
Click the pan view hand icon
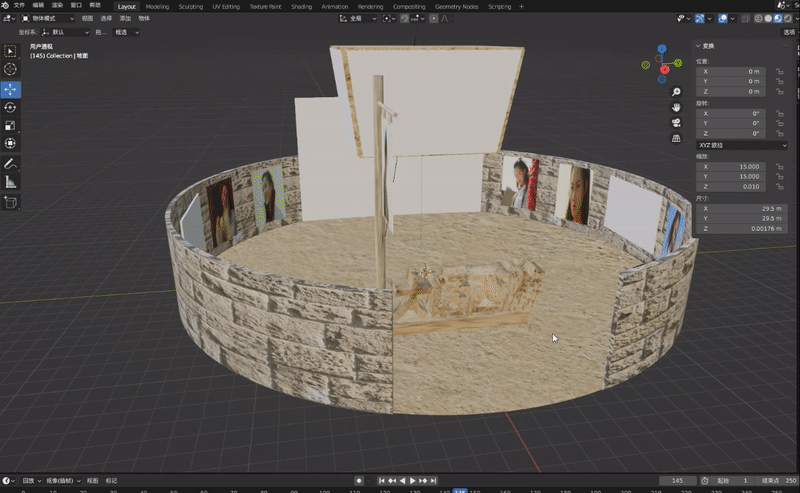tap(676, 107)
